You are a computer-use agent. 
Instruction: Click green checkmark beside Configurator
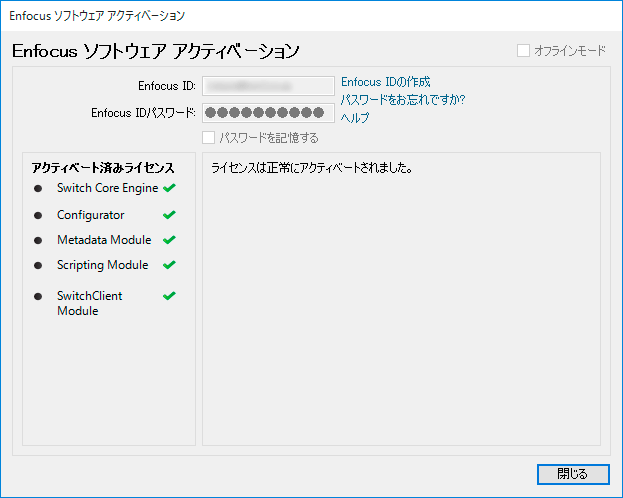click(169, 215)
